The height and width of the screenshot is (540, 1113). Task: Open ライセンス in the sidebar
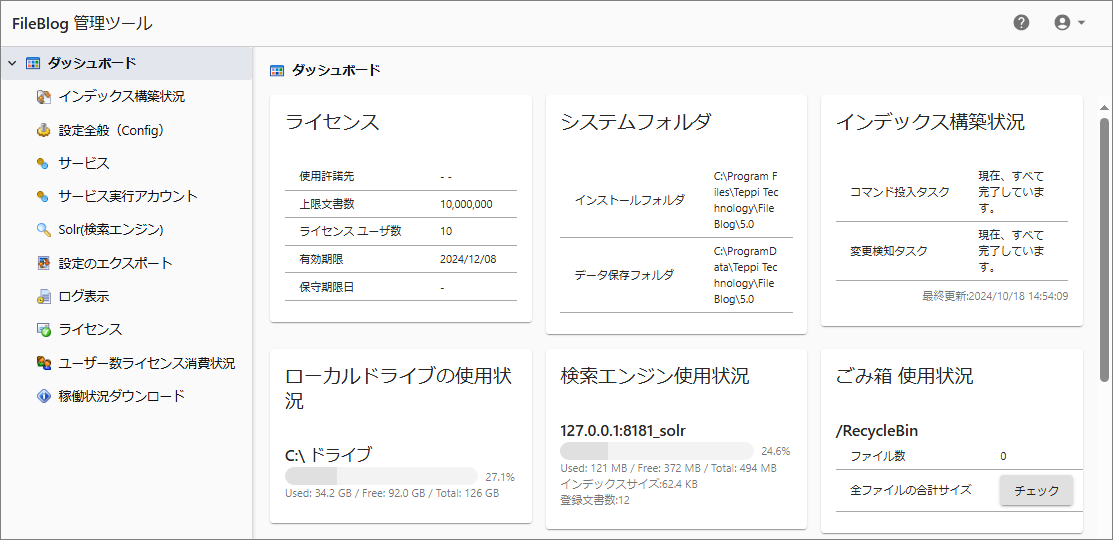point(90,330)
